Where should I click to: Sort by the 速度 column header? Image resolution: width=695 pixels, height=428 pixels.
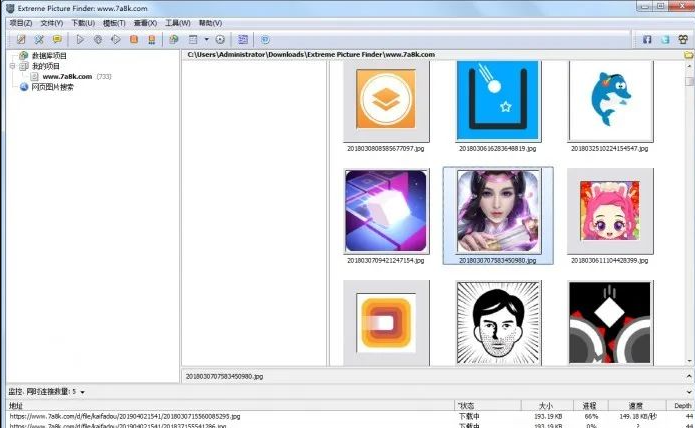pos(636,406)
